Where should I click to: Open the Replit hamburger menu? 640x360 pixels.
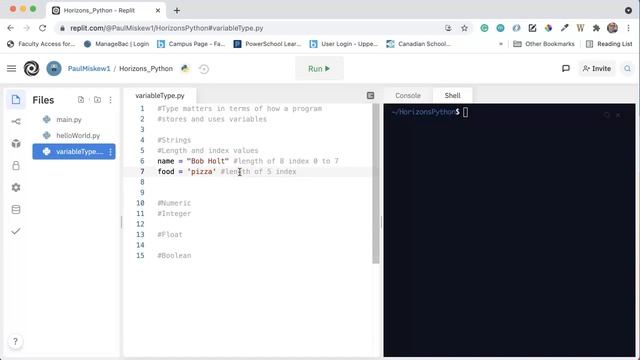[11, 69]
